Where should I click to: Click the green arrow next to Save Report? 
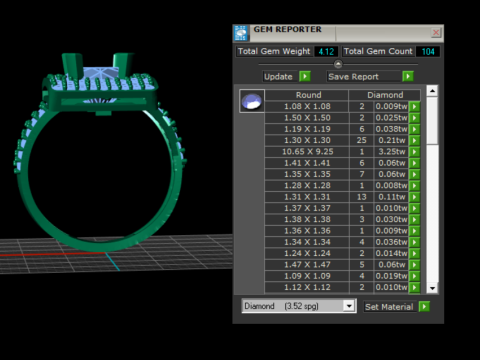click(408, 76)
